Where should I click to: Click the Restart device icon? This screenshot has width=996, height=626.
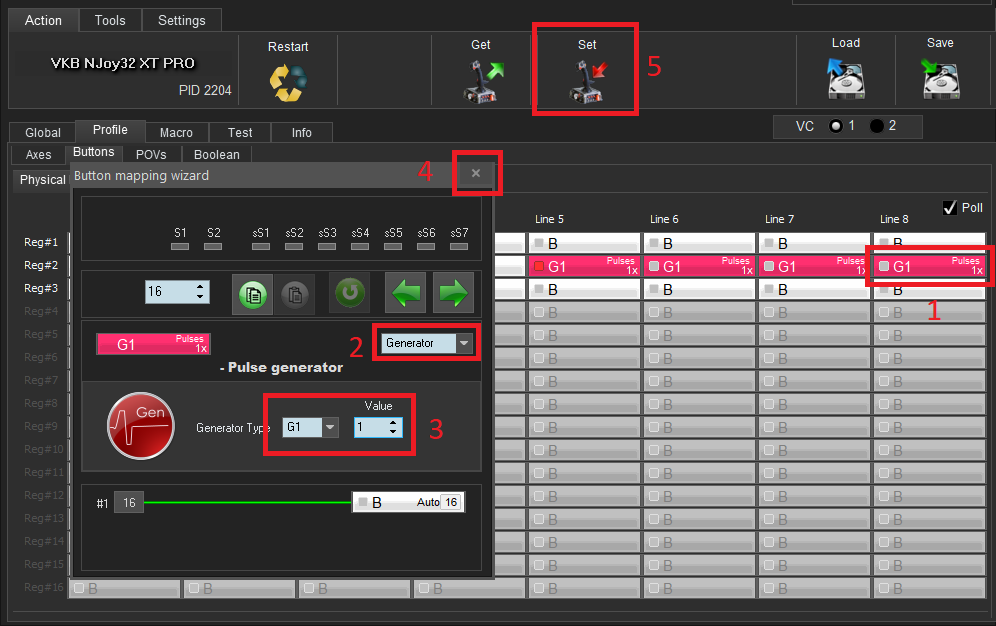(288, 83)
